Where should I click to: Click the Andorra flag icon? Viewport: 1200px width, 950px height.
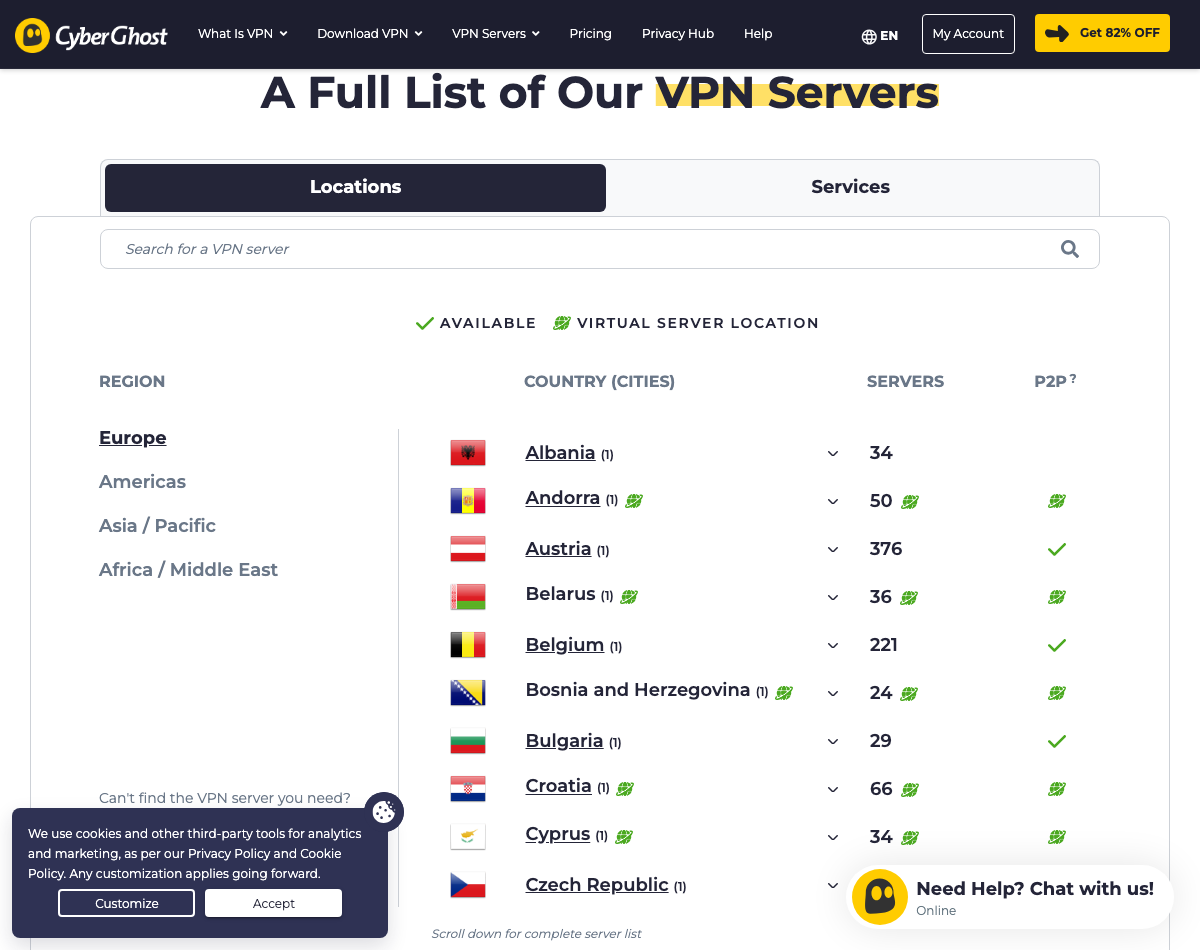pos(468,501)
